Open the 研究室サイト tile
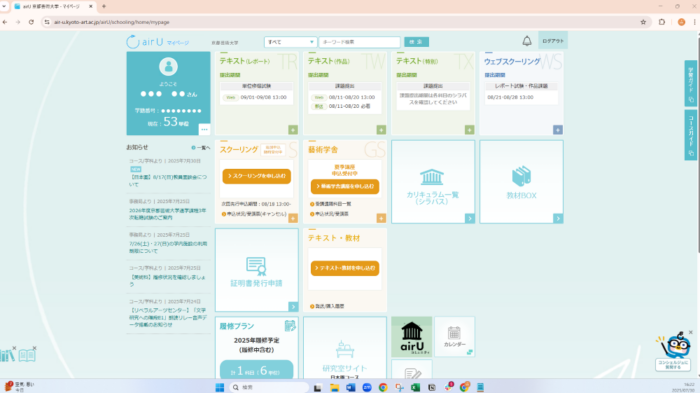 (345, 348)
